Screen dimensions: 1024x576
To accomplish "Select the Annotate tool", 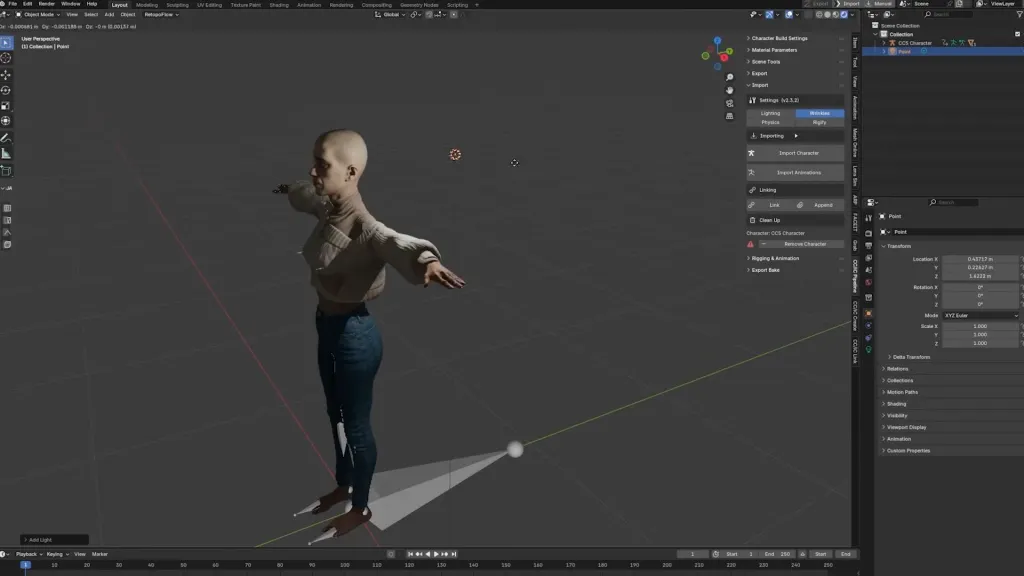I will [x=6, y=137].
